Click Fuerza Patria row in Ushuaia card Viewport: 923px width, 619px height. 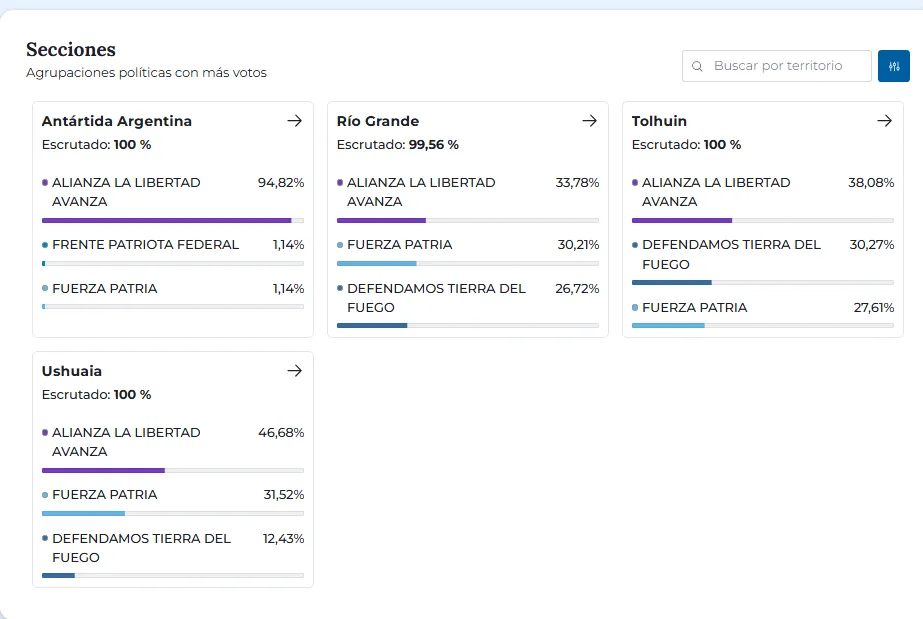pos(104,495)
